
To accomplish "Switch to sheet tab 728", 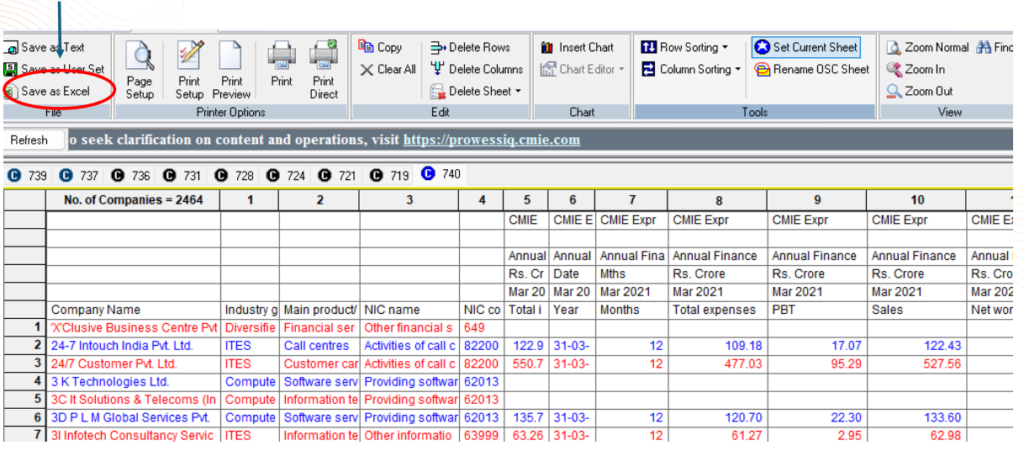I will coord(235,175).
